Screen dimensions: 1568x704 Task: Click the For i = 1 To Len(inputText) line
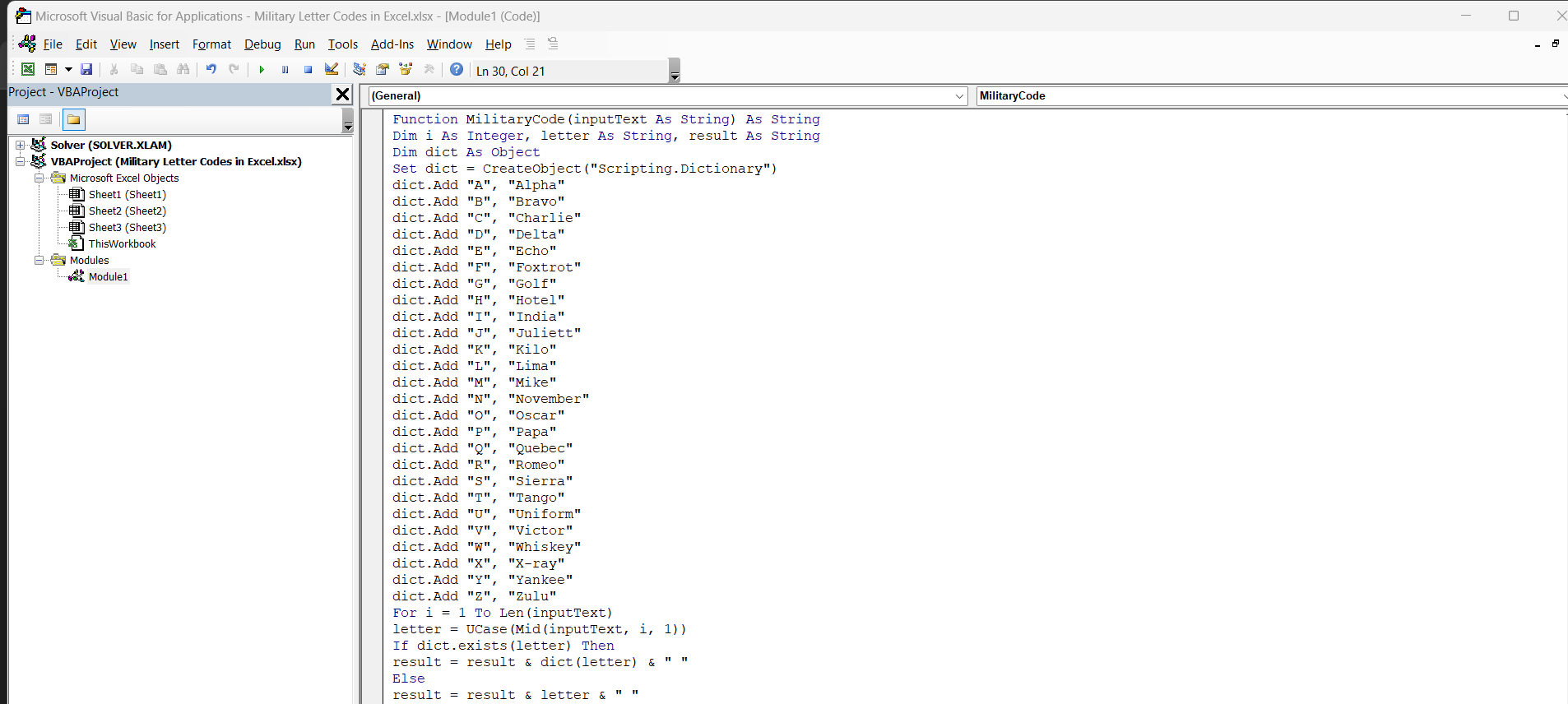click(x=503, y=613)
